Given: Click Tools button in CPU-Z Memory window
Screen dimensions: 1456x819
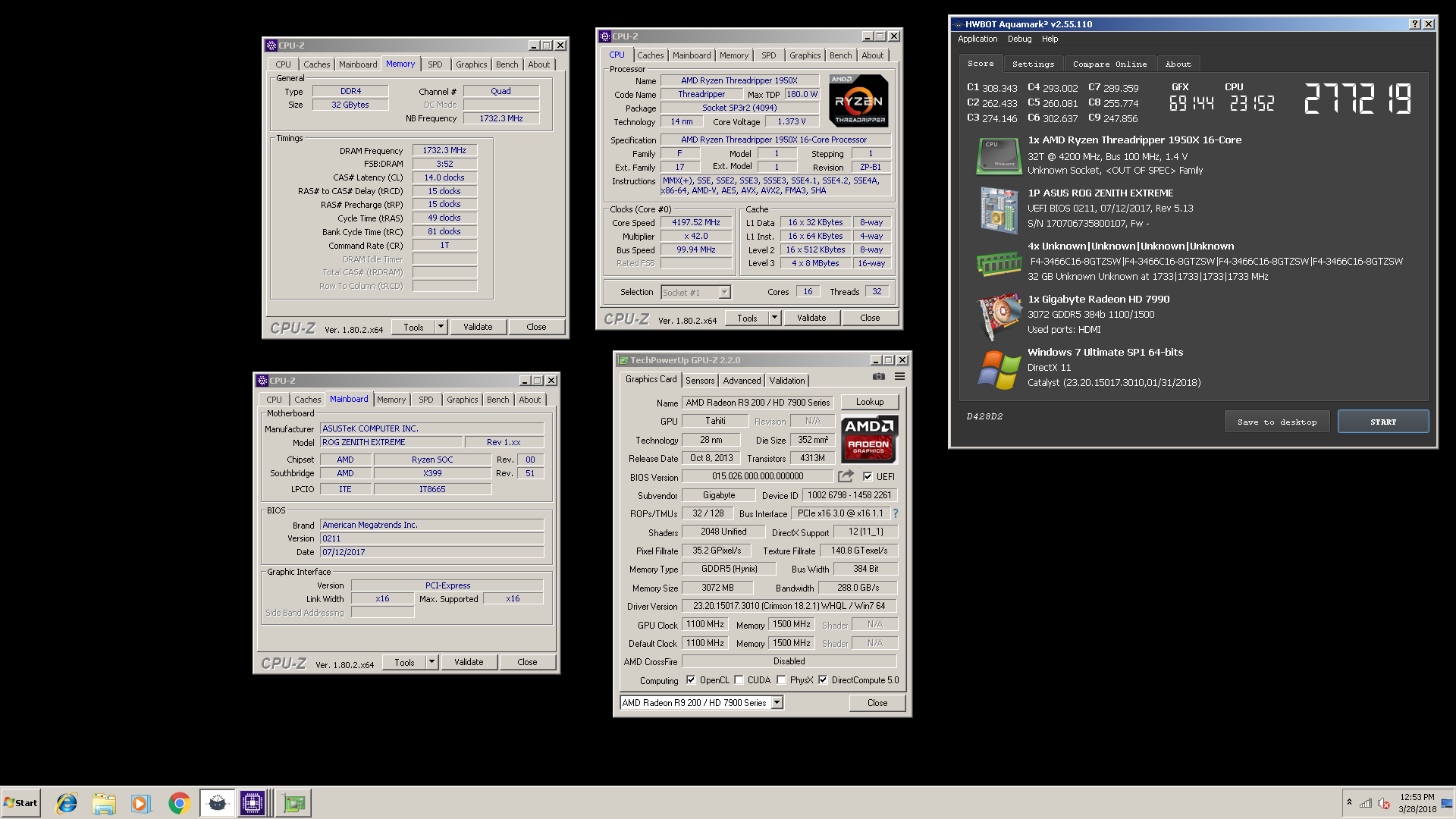Looking at the screenshot, I should point(413,327).
